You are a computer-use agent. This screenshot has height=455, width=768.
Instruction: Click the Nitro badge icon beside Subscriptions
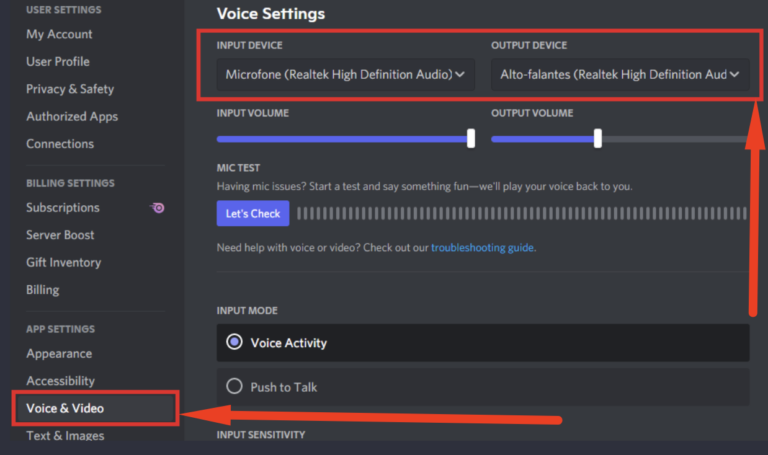[x=157, y=208]
